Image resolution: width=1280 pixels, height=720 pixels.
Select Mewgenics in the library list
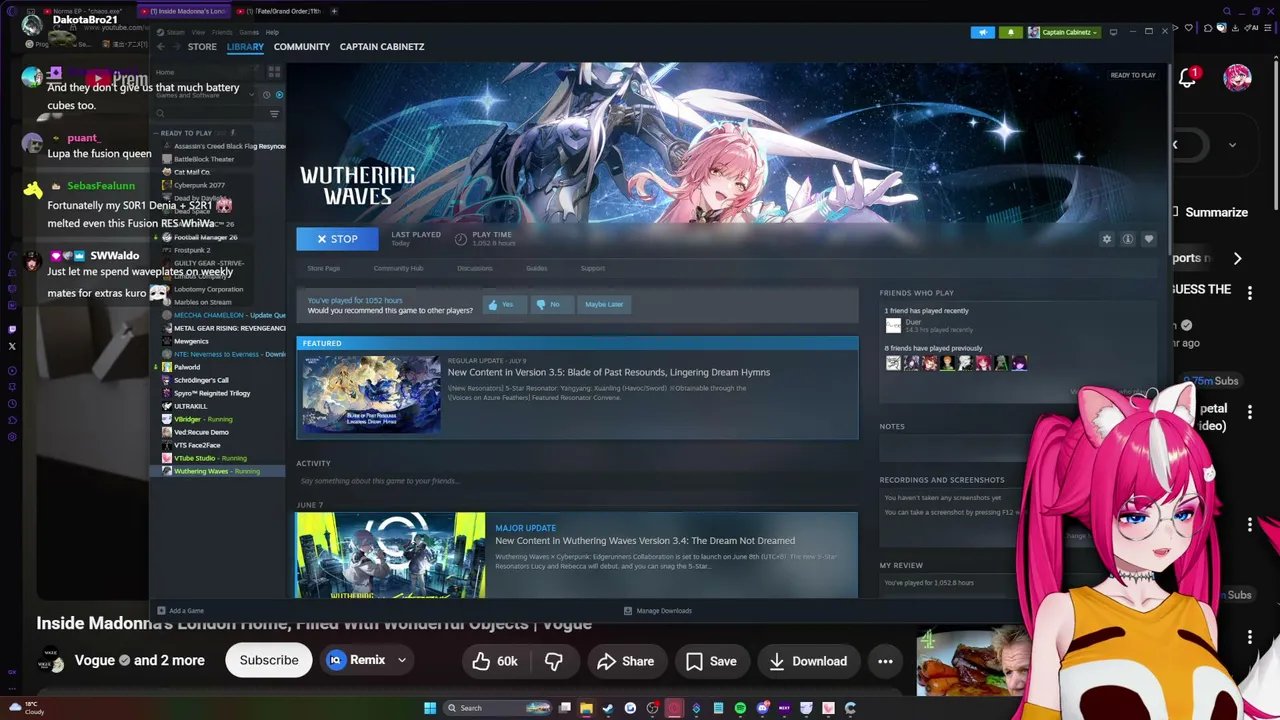point(191,341)
